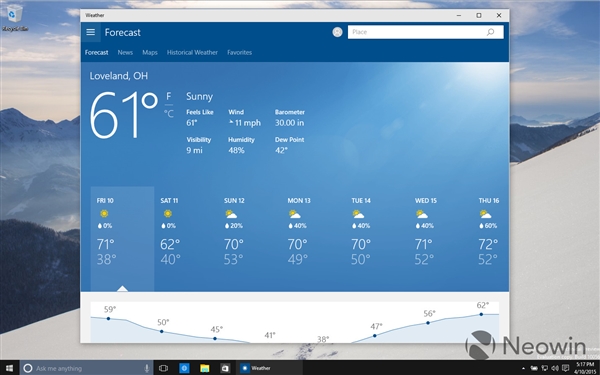
Task: Click partly cloudy icon under SUN 12
Action: pyautogui.click(x=231, y=214)
